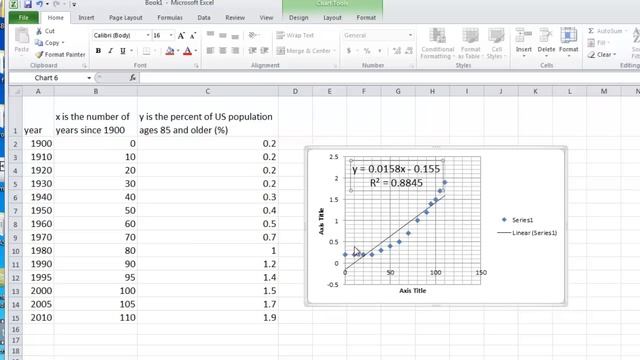
Task: Select column C header
Action: tap(208, 91)
